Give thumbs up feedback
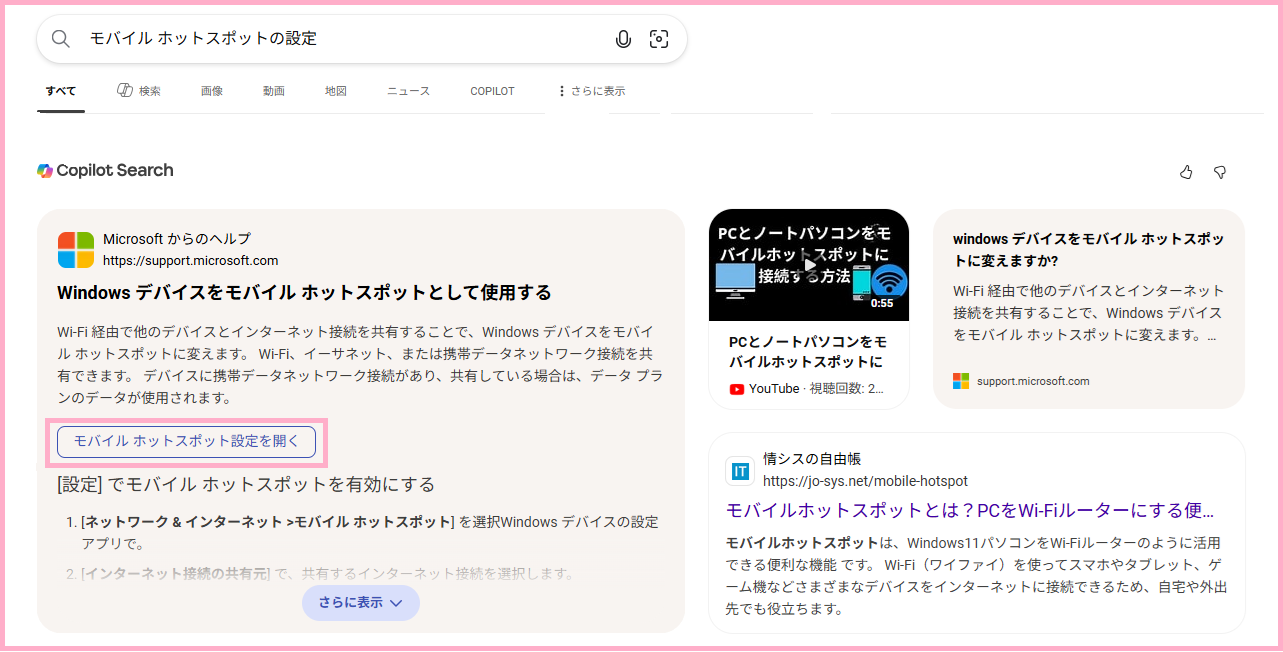The image size is (1283, 652). pyautogui.click(x=1186, y=172)
